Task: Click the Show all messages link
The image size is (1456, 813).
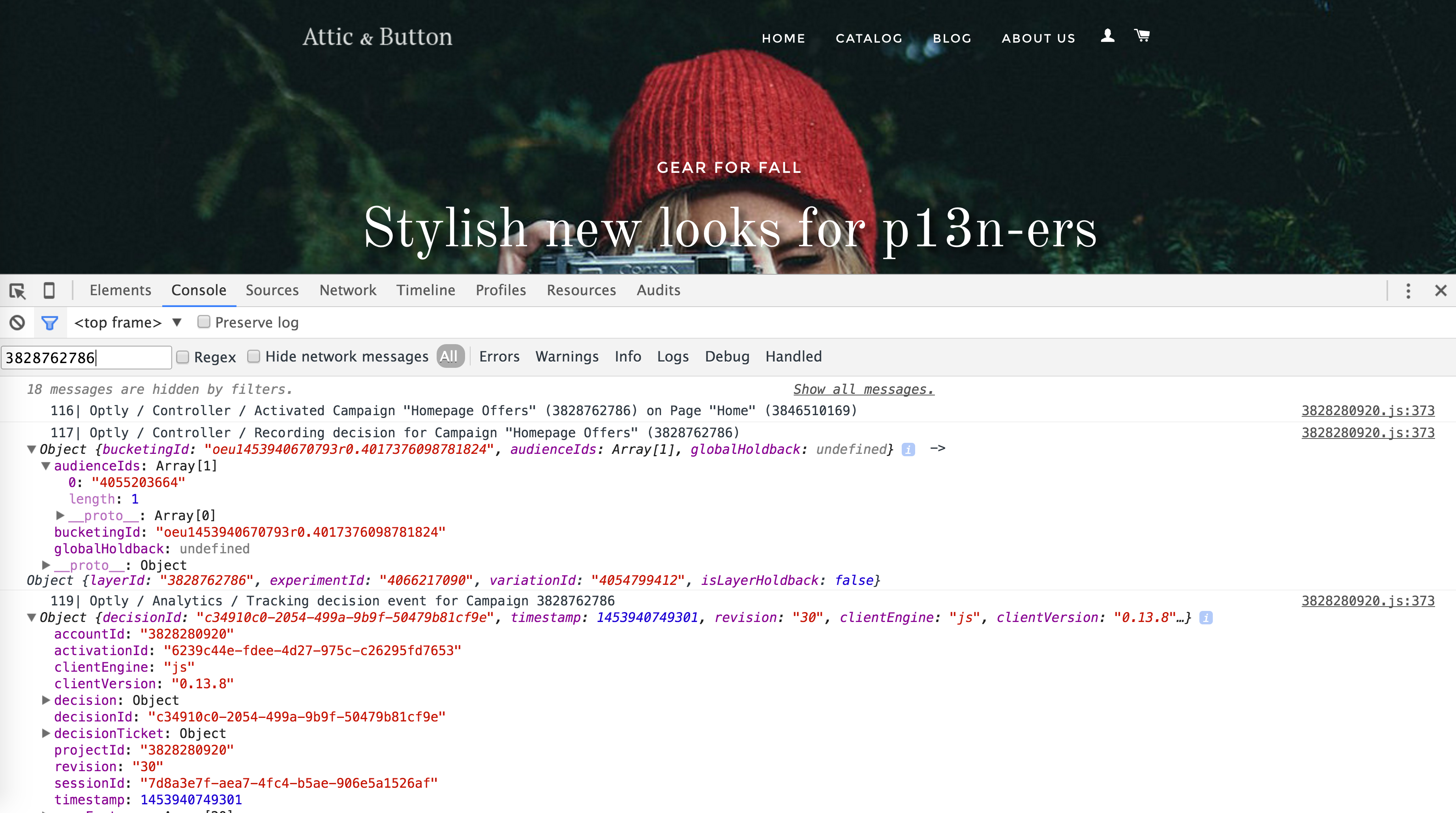Action: (864, 389)
